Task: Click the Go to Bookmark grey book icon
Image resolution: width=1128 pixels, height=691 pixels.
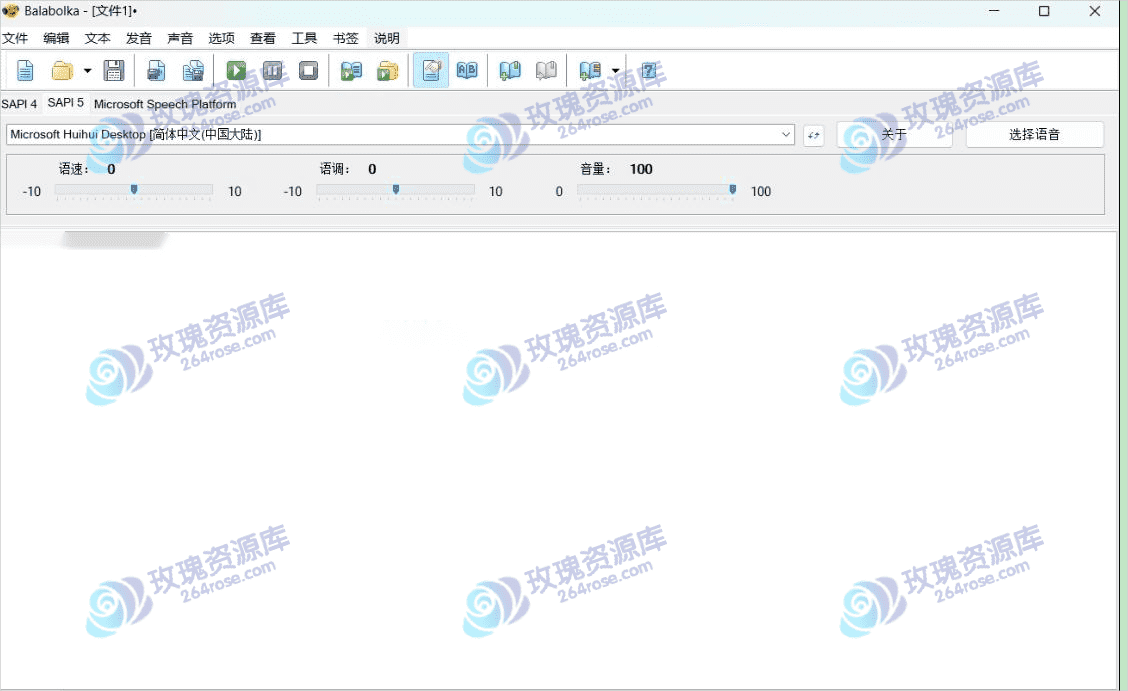Action: 546,70
